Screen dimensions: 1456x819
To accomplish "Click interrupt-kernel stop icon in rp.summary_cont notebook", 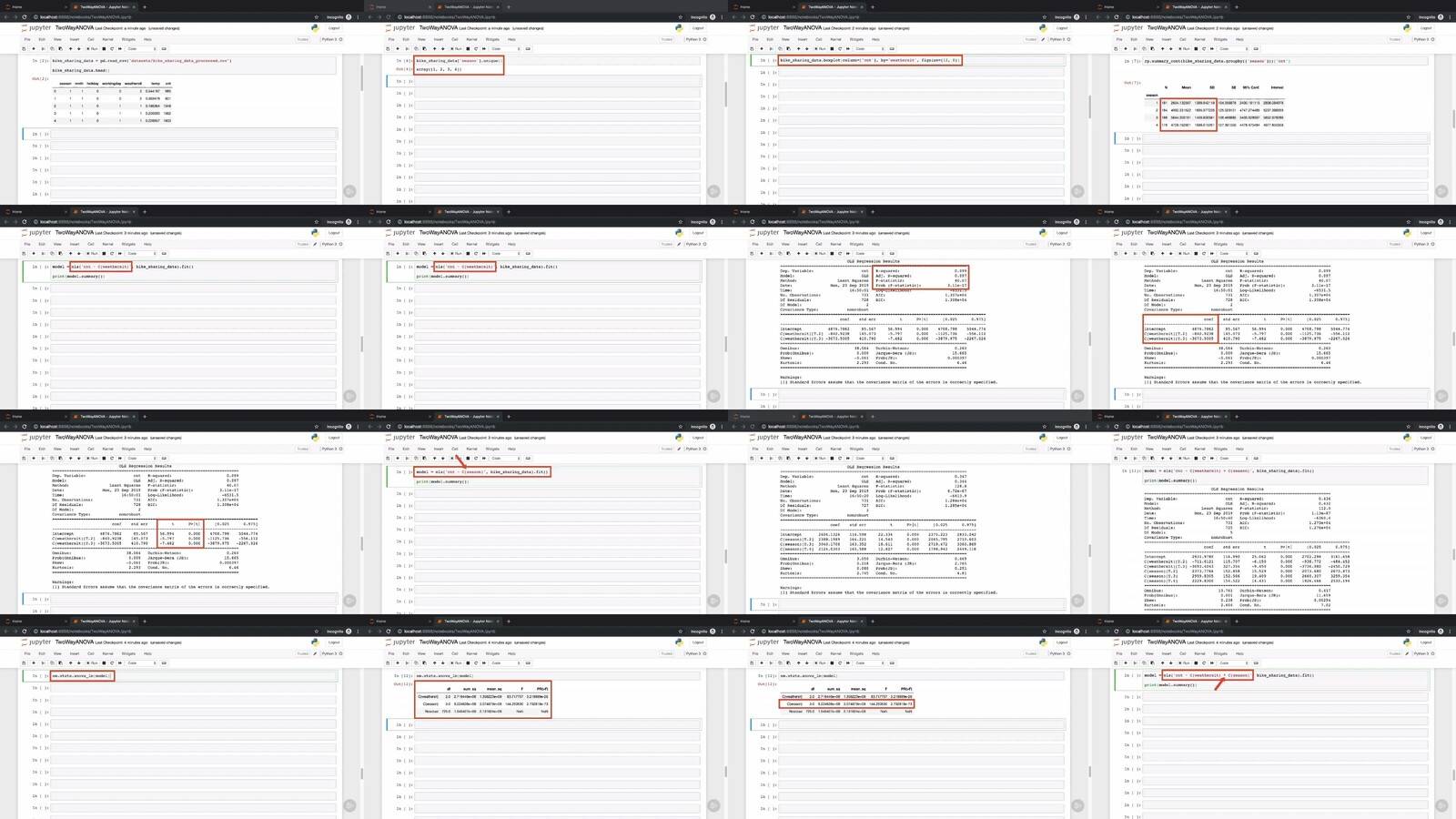I will (x=1196, y=48).
